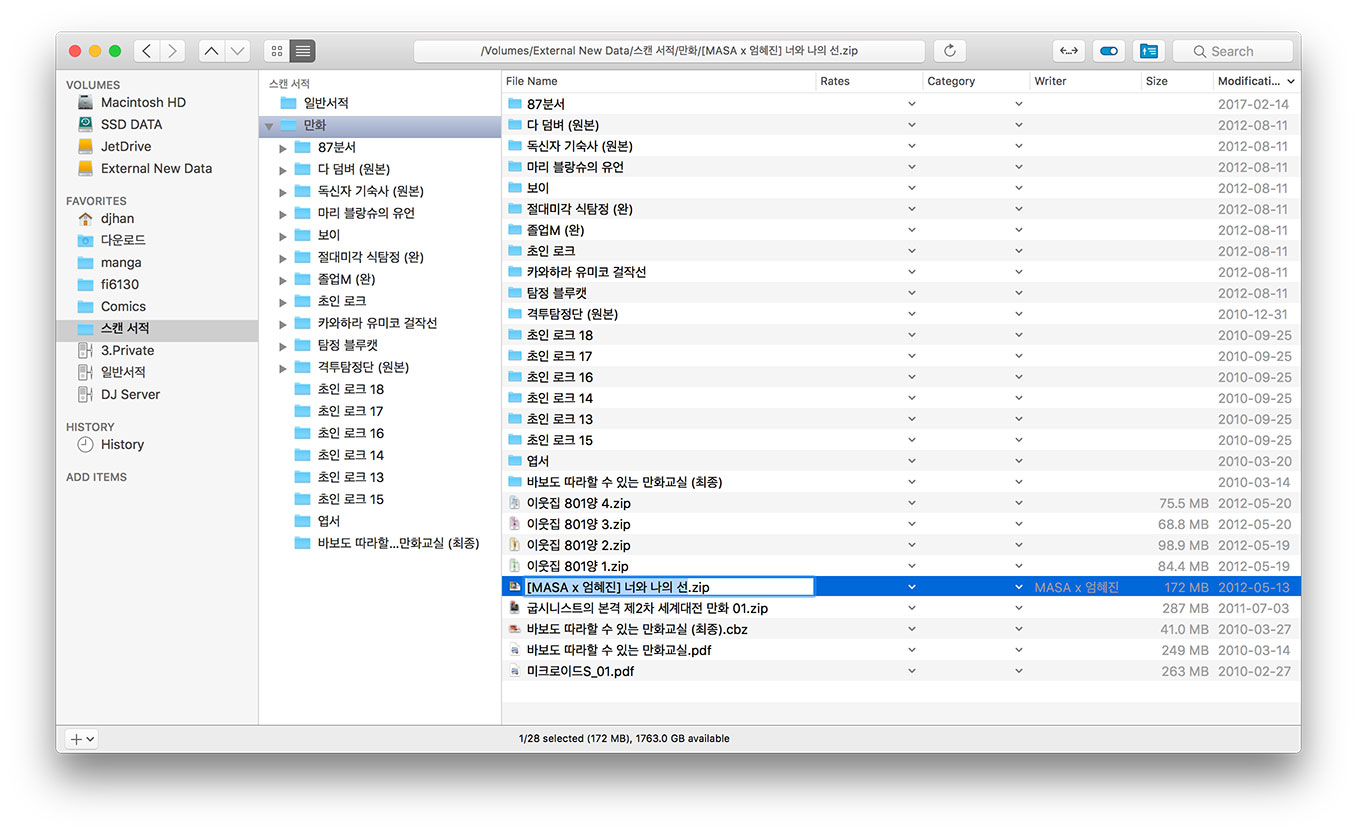Expand the 87분서 folder in the tree

click(284, 147)
